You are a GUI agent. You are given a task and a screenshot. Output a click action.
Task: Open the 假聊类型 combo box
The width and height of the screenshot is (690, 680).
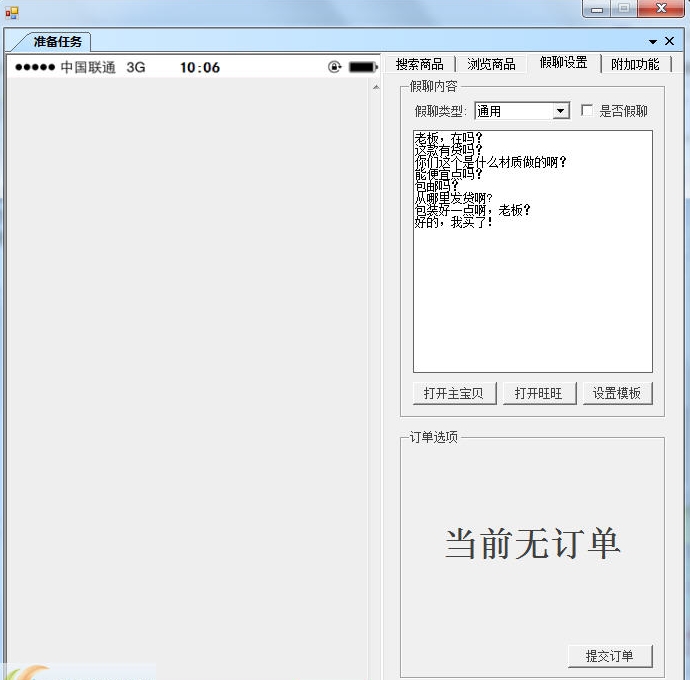[x=522, y=111]
